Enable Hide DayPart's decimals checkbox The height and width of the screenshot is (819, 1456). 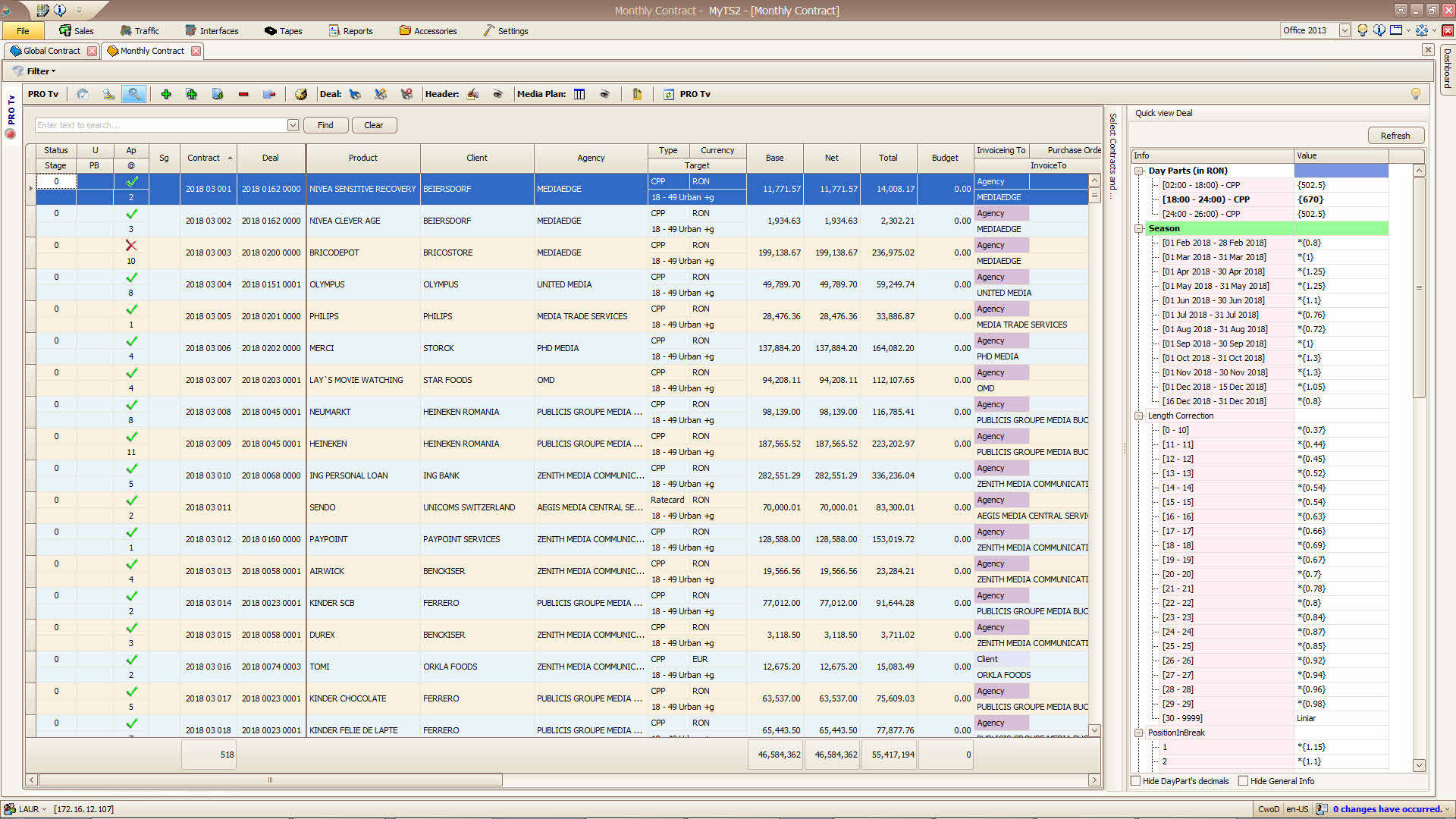(x=1136, y=781)
